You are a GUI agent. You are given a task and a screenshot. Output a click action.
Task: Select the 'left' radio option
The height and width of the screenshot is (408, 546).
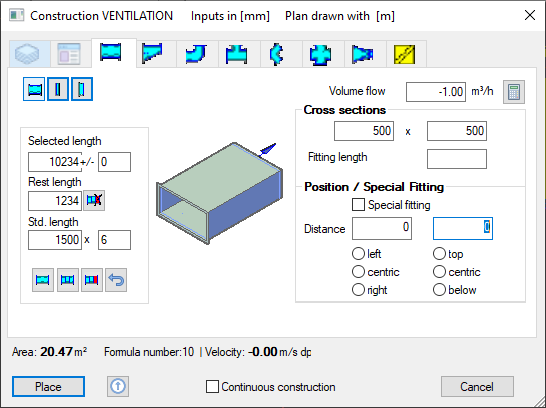[358, 254]
